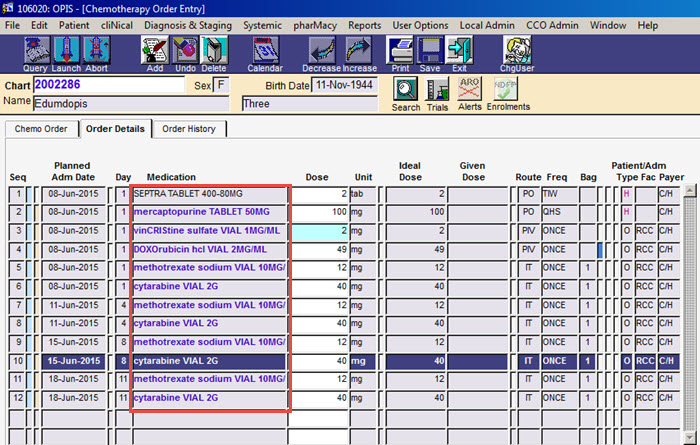Click the ChgUser icon
This screenshot has width=700, height=445.
[517, 51]
